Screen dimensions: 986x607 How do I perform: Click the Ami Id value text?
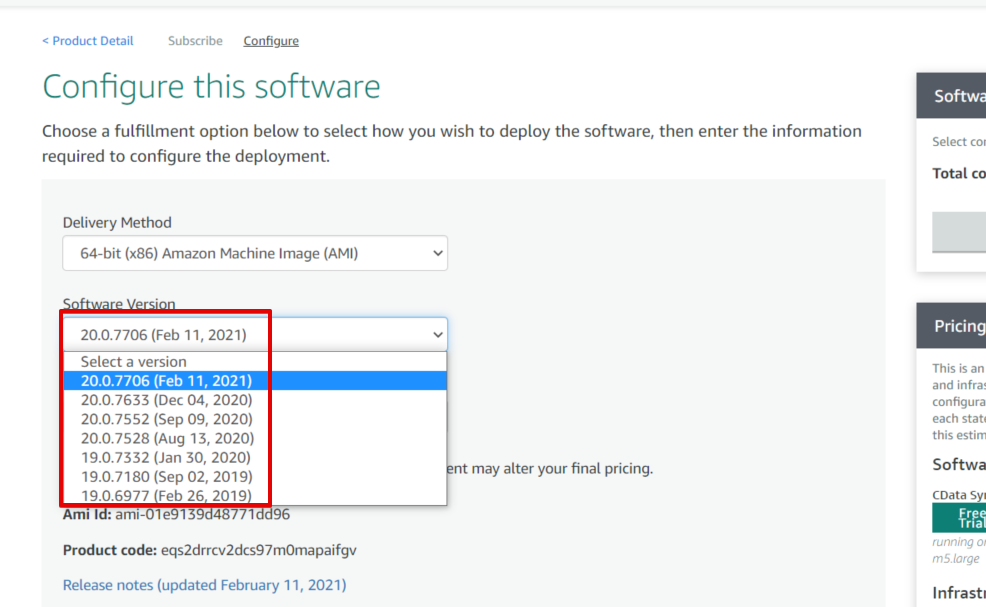202,515
